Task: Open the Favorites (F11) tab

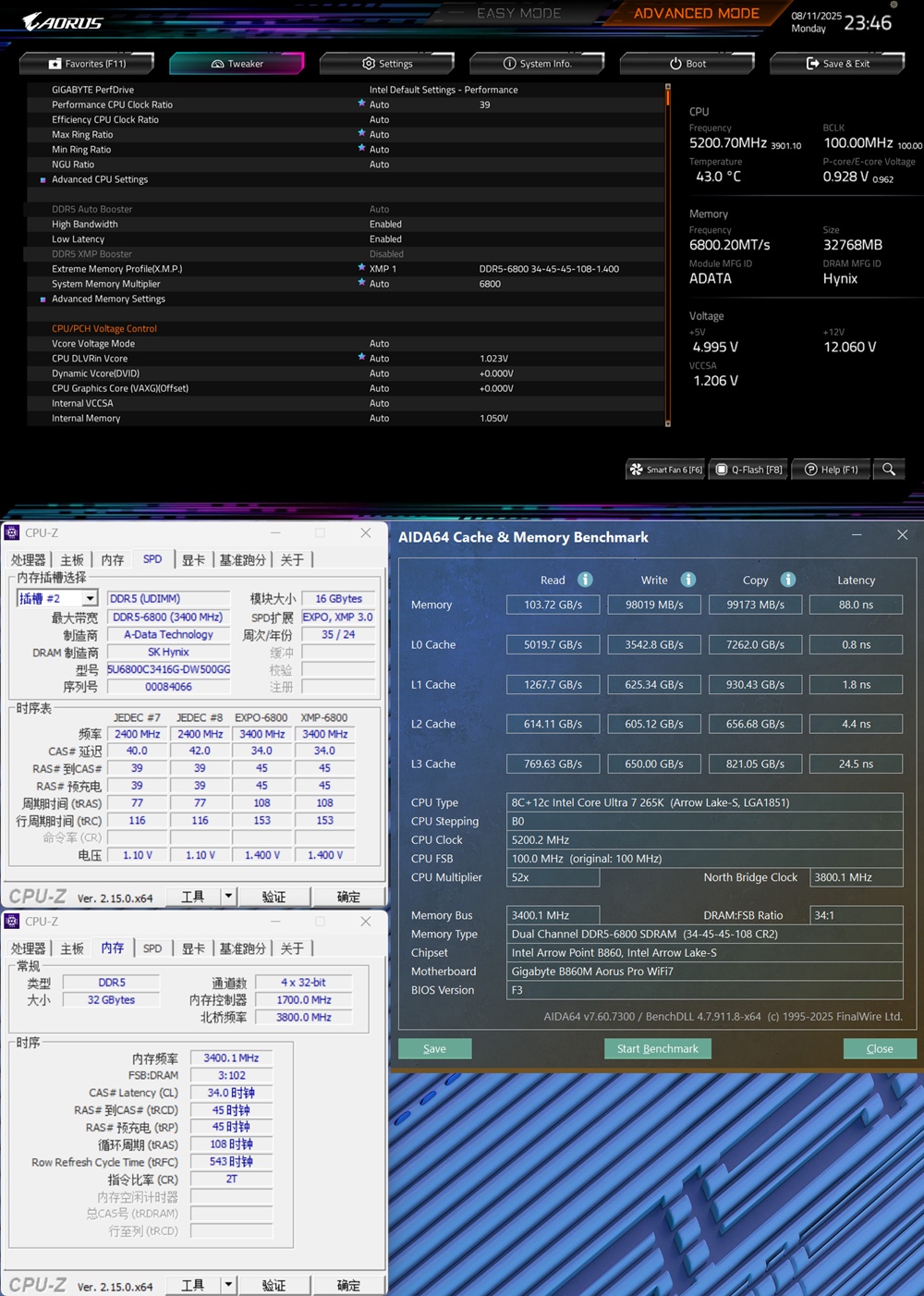Action: (87, 64)
